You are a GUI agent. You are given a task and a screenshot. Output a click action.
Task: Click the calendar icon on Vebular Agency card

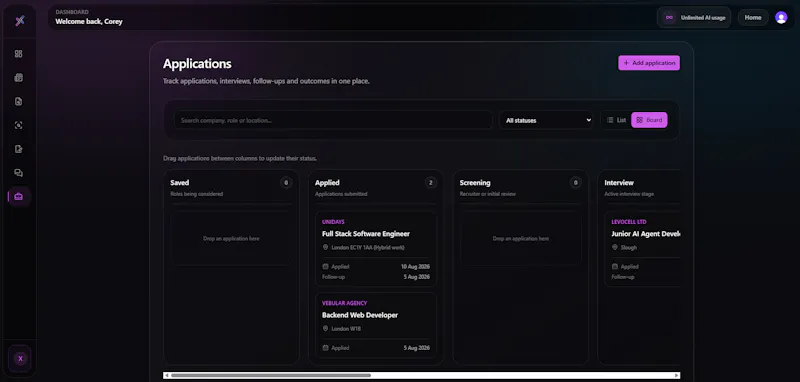tap(325, 348)
